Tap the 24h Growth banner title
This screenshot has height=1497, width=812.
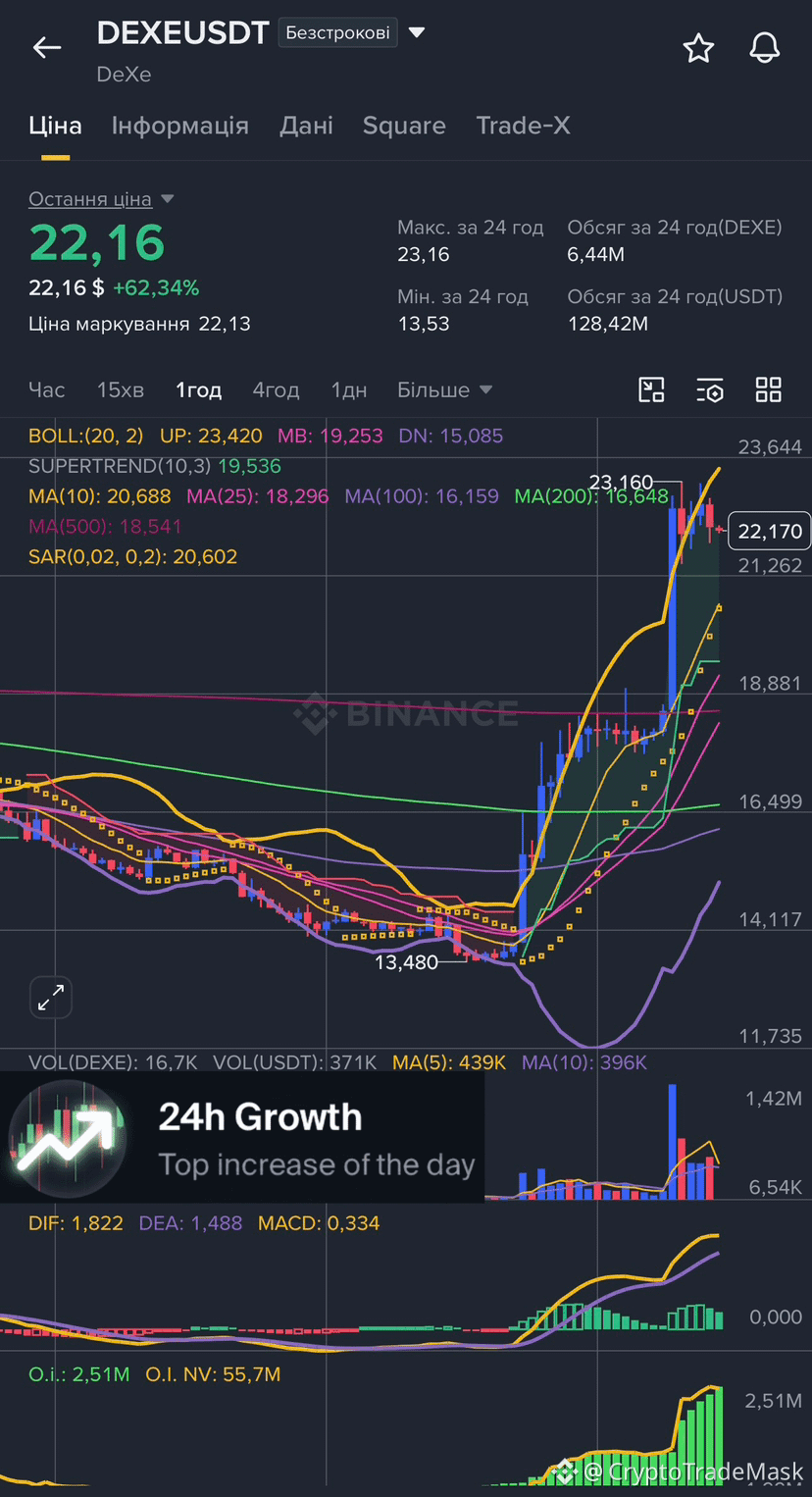click(260, 1117)
